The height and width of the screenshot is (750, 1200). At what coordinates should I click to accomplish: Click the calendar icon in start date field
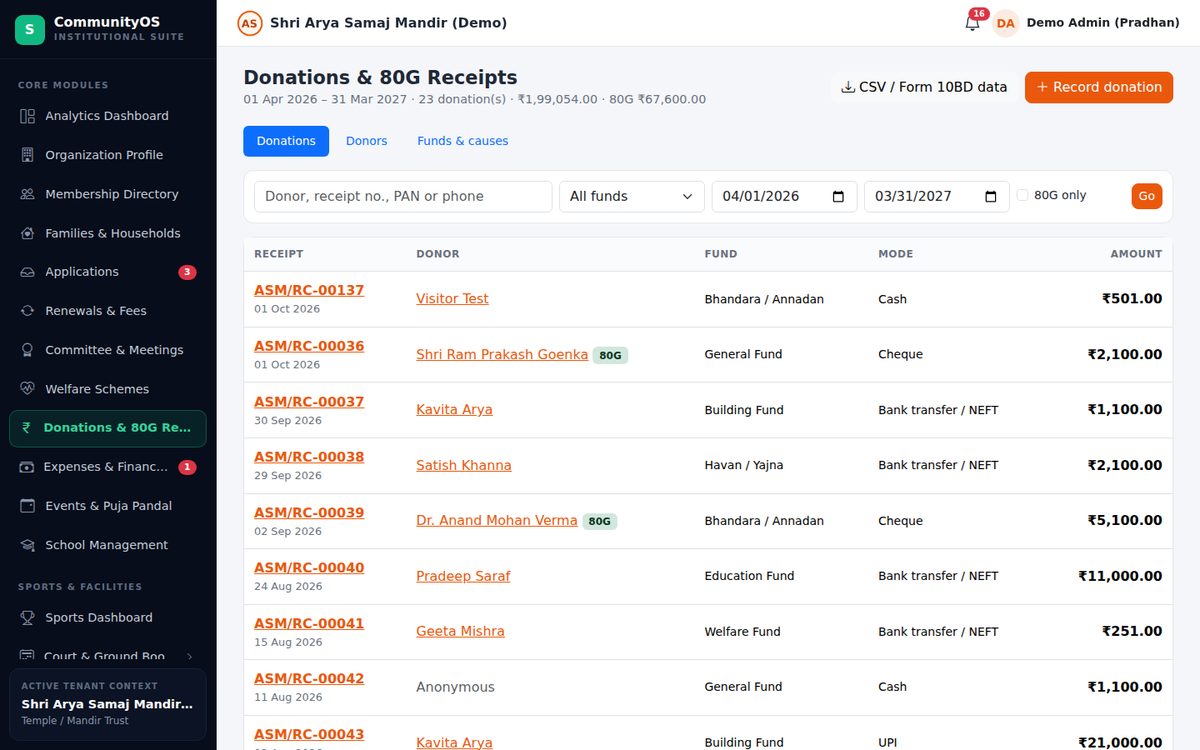(x=838, y=196)
